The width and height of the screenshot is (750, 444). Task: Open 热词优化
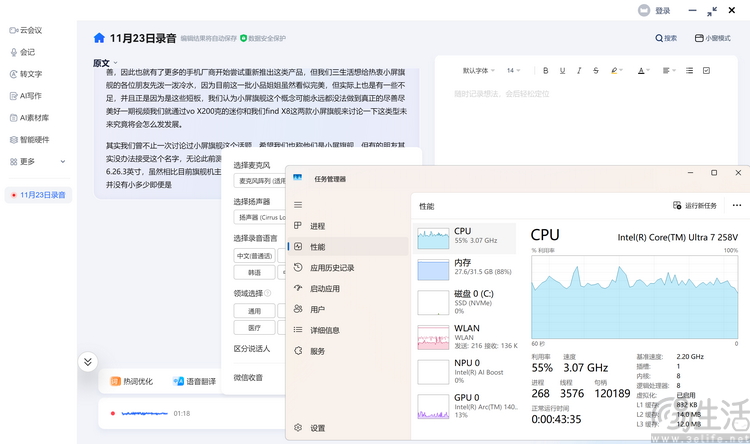132,381
